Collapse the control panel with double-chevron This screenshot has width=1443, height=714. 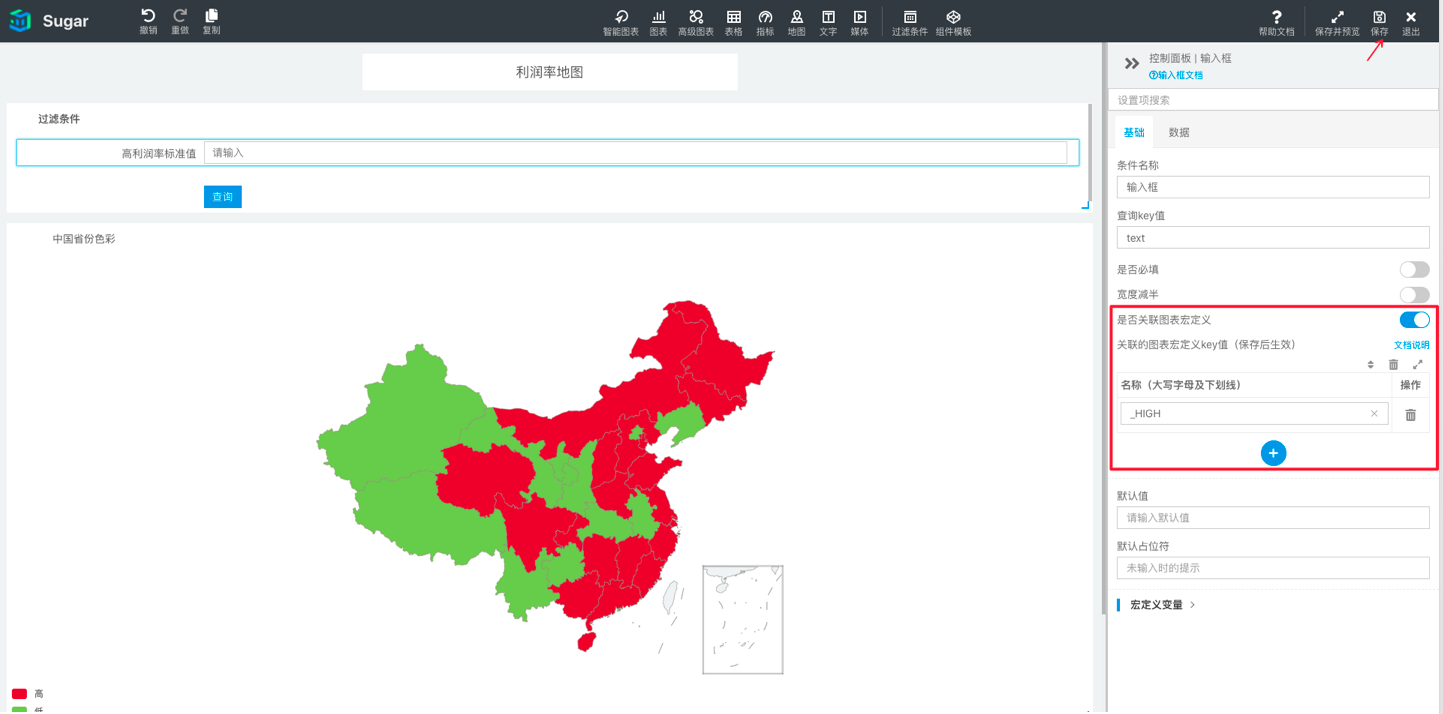1131,64
